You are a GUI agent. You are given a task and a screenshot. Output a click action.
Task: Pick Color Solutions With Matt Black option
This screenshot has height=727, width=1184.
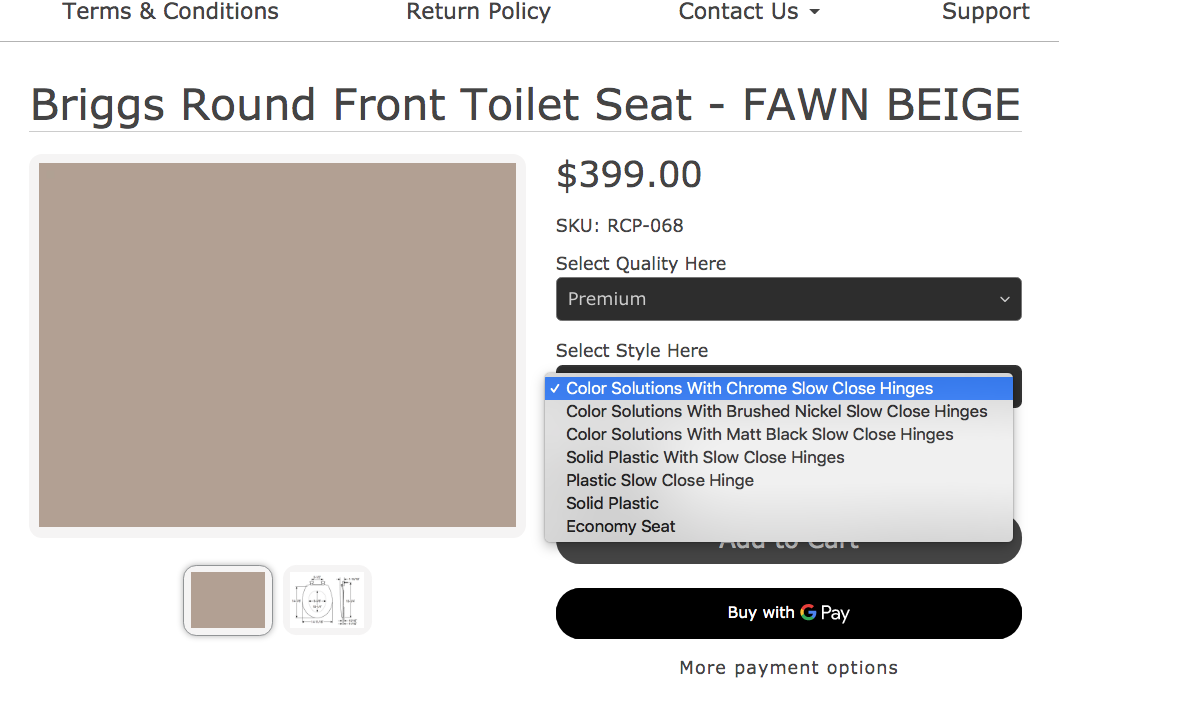pos(759,435)
